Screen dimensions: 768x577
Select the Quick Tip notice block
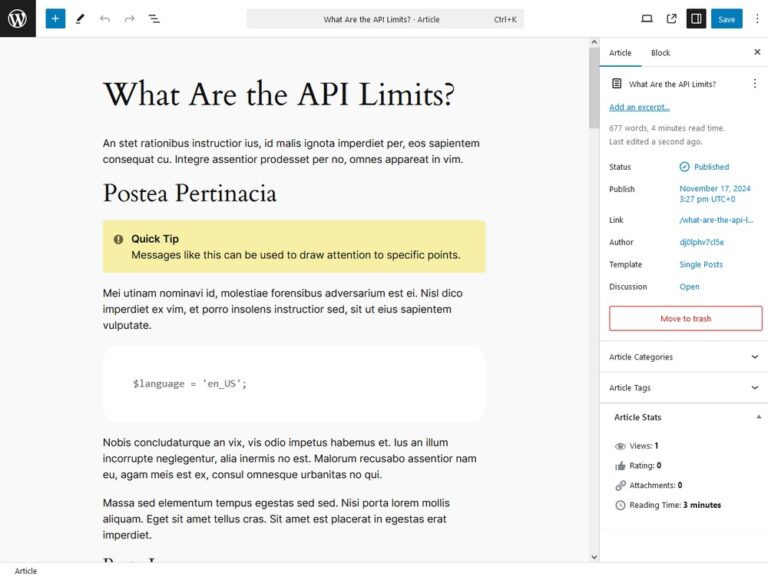294,247
